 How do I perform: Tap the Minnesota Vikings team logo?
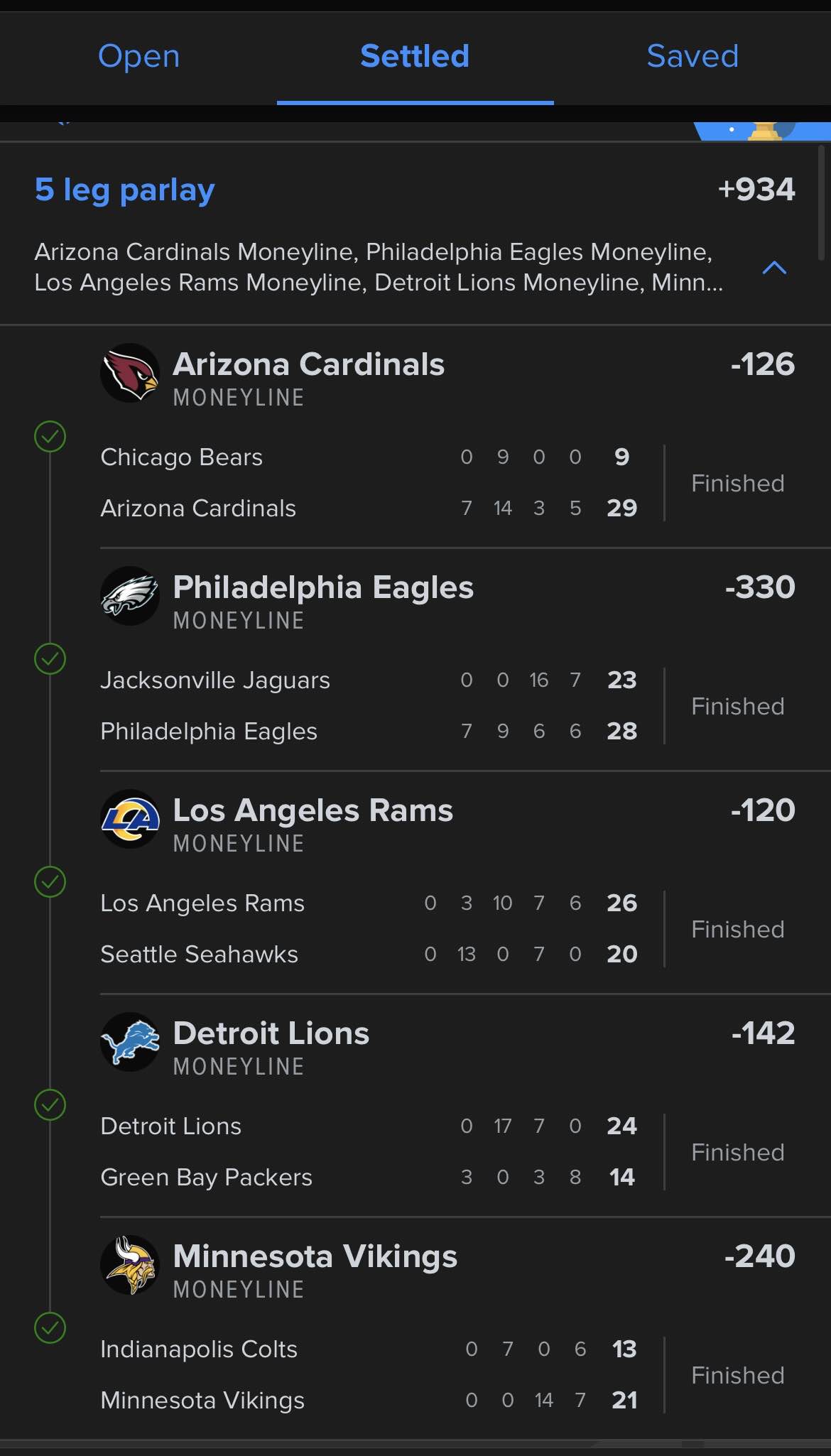[x=130, y=1265]
